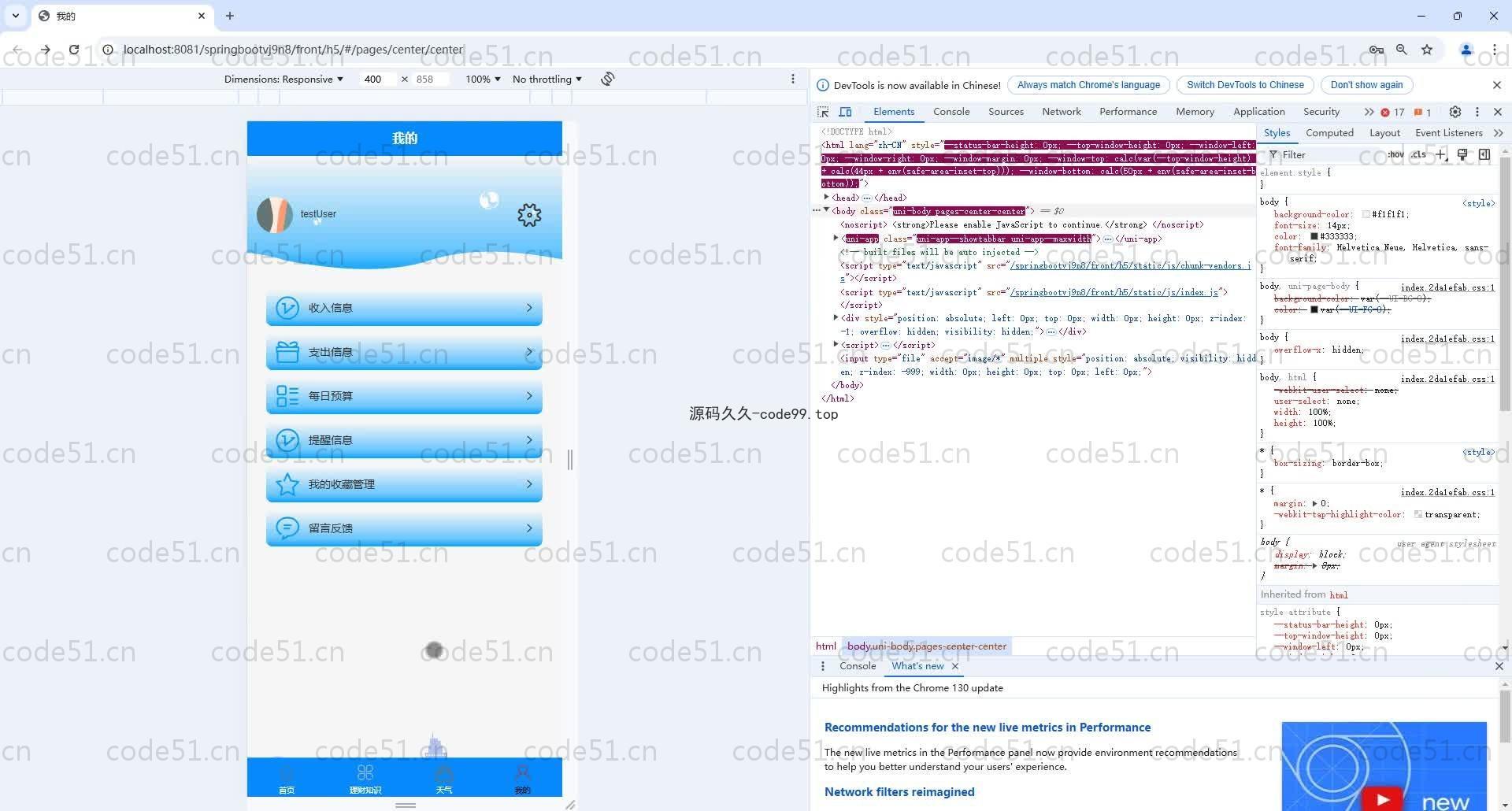Select 我的 tab in bottom bar
1512x811 pixels.
pos(523,780)
